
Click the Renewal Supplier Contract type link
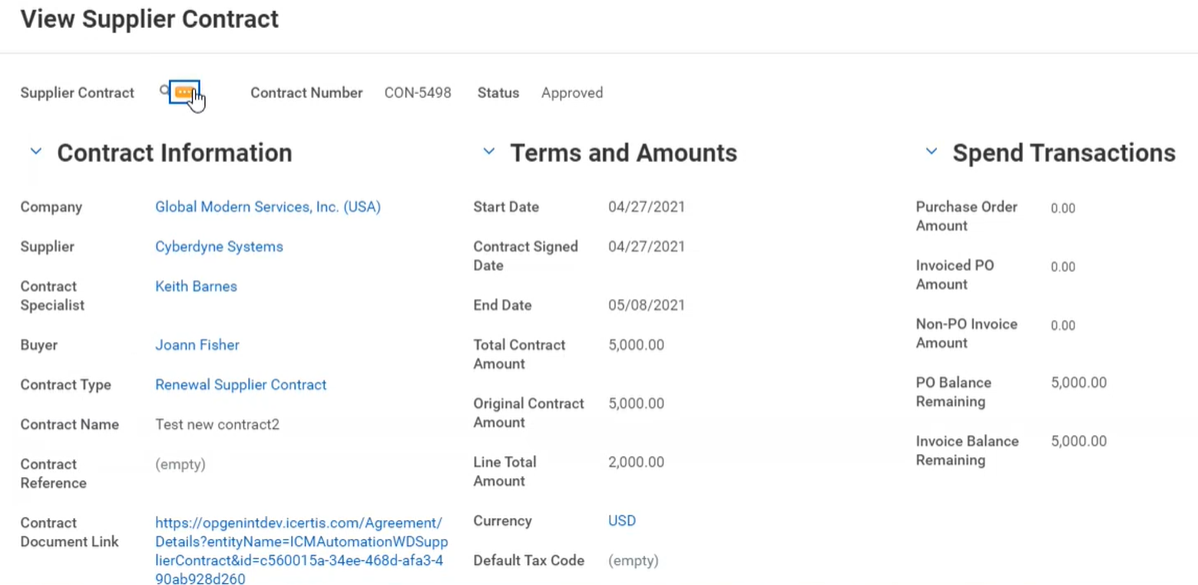pos(240,385)
